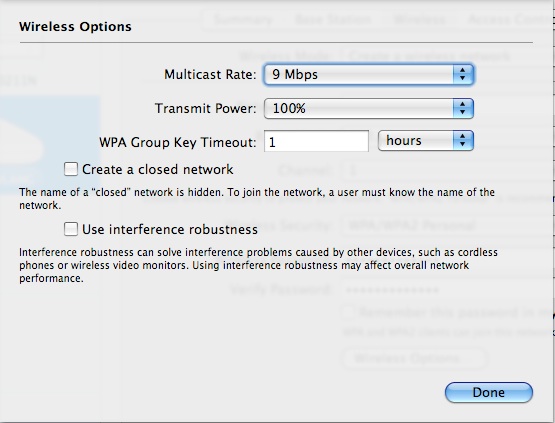Select the dimmed Base Station tab behind sheet
The width and height of the screenshot is (555, 423).
coord(333,19)
